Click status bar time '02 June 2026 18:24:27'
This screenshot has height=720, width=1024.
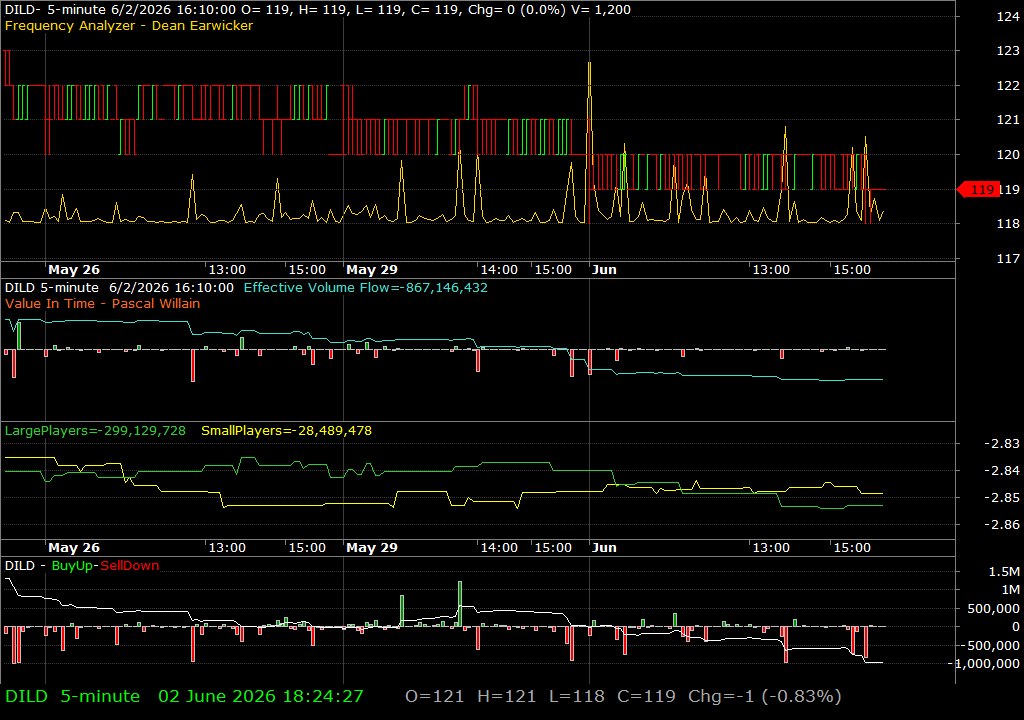pyautogui.click(x=261, y=696)
